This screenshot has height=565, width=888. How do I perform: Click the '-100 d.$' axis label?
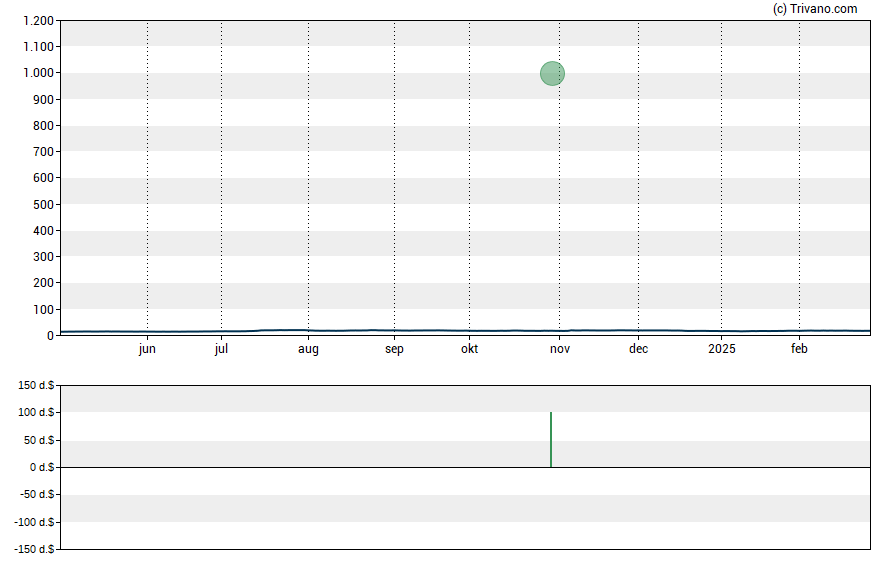(34, 522)
